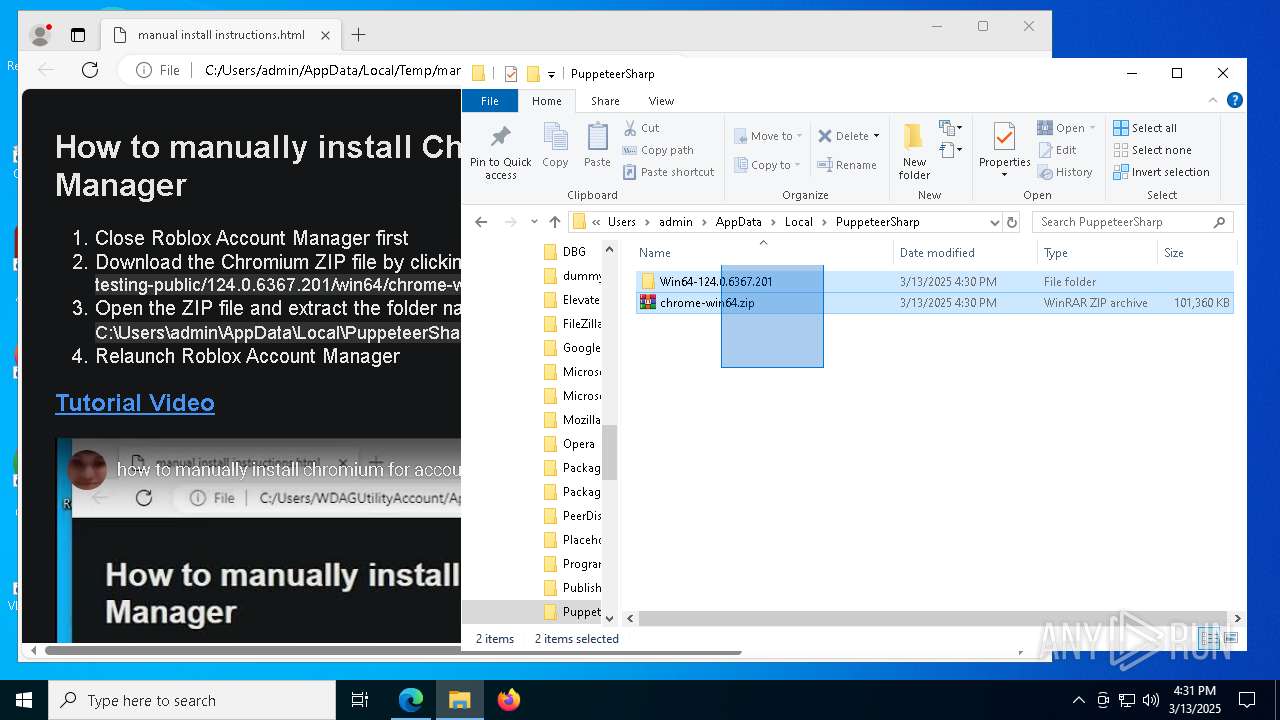Click the Paste ribbon button
Screen dimensions: 1280x720
[597, 146]
